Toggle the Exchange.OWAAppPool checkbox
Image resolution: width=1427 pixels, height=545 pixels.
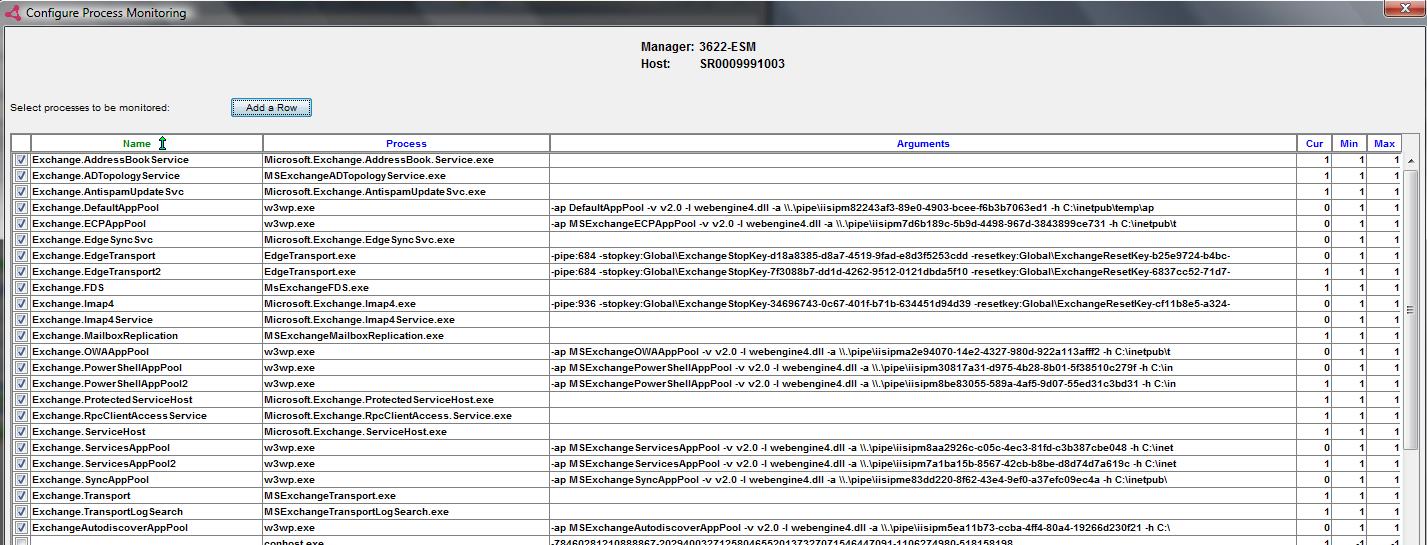21,352
